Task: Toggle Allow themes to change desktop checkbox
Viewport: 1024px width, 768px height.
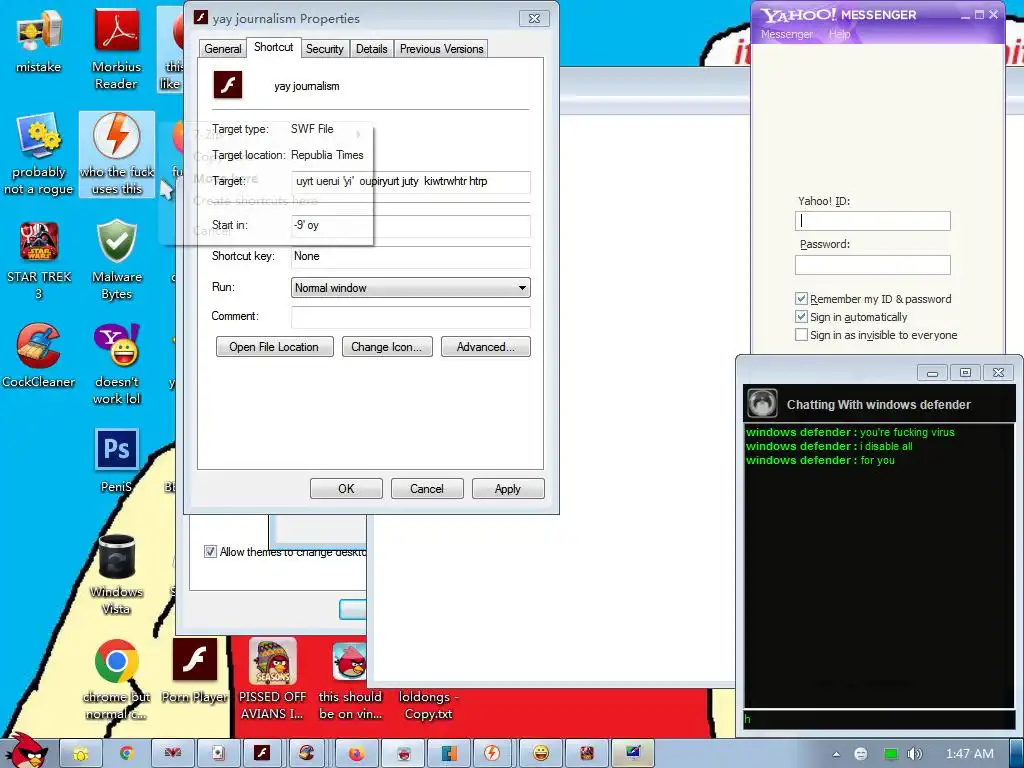Action: click(210, 552)
